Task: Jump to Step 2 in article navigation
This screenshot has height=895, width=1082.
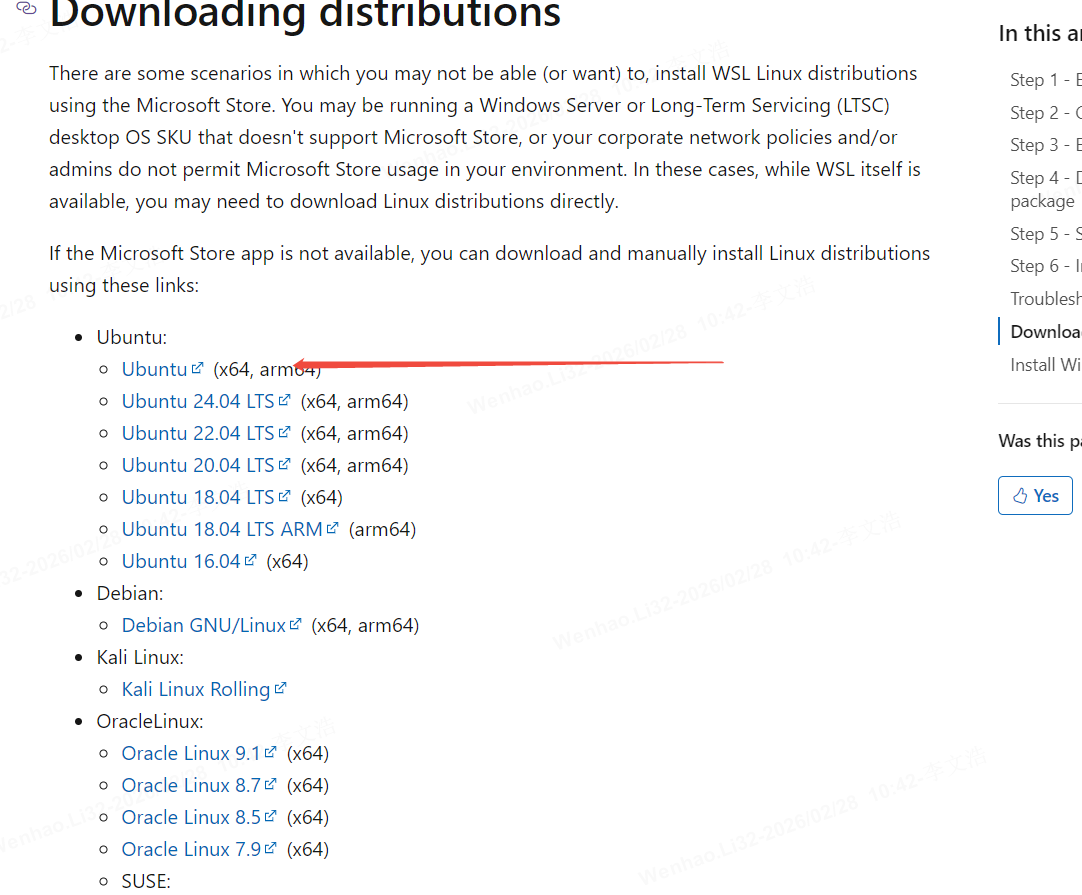Action: (1045, 112)
